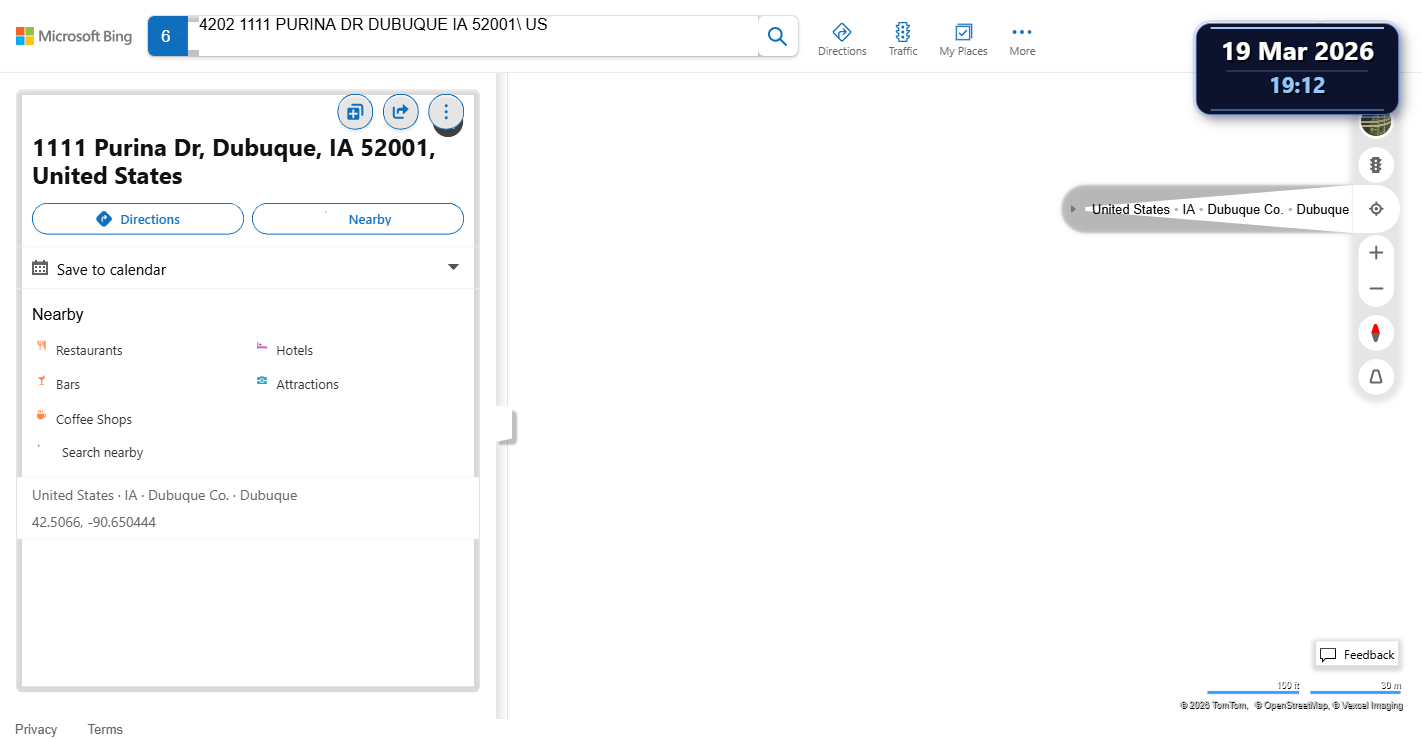
Task: Click the Restaurants fork icon
Action: point(42,346)
